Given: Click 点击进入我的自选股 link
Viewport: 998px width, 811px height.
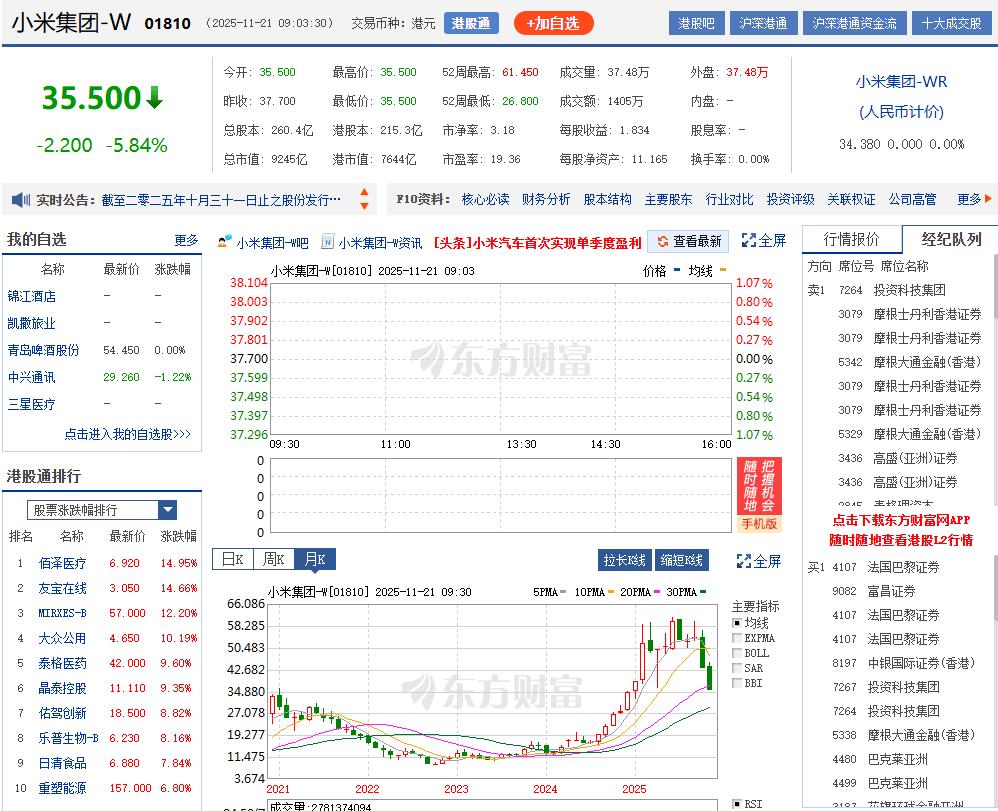Looking at the screenshot, I should pos(127,434).
